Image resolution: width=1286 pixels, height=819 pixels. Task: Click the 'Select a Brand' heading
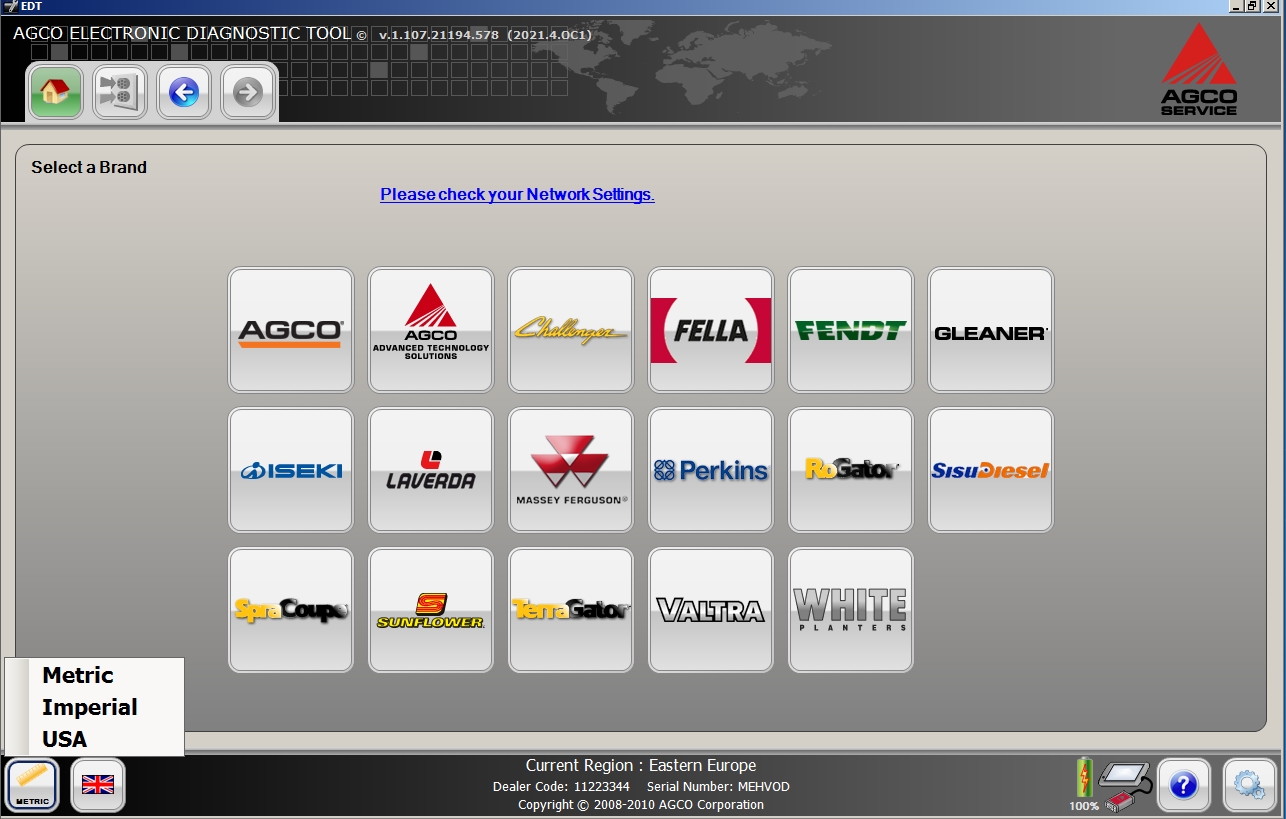pyautogui.click(x=89, y=167)
